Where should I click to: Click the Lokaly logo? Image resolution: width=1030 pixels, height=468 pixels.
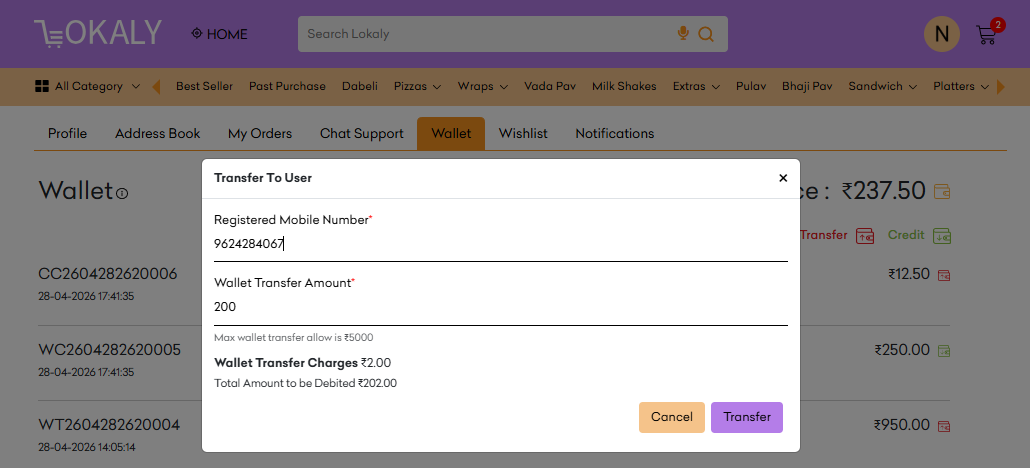(x=98, y=33)
